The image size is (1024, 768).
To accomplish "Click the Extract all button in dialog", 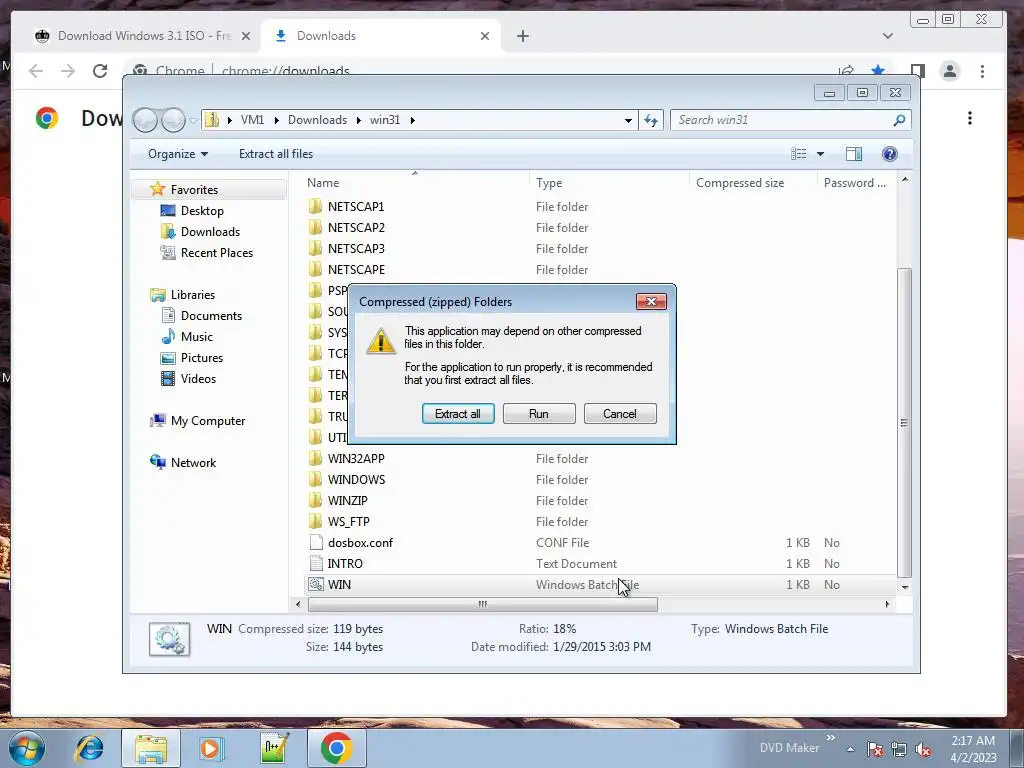I will pyautogui.click(x=458, y=413).
